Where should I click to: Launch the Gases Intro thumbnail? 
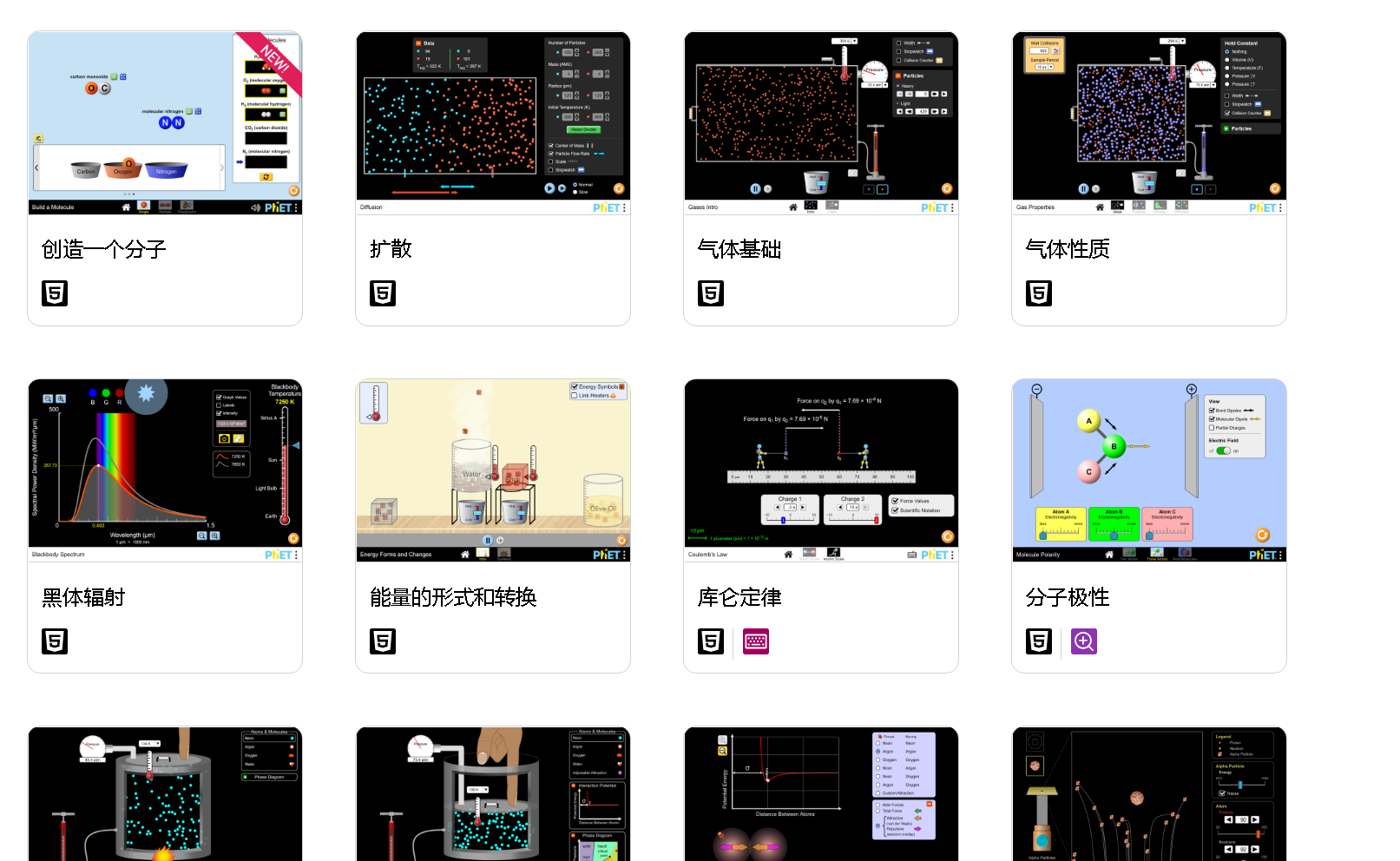(821, 123)
